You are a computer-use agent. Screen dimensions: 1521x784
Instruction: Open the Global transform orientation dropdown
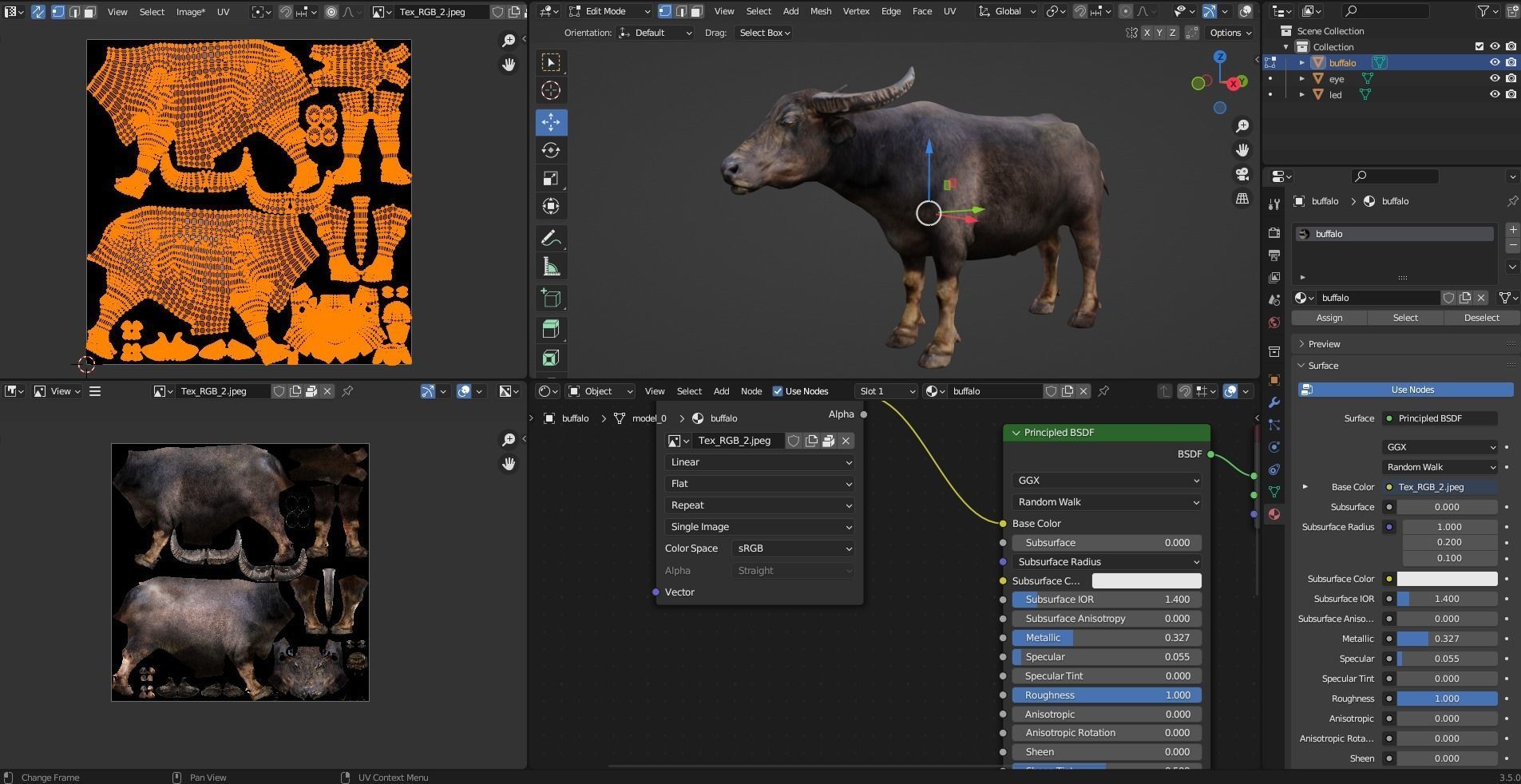[x=1007, y=11]
